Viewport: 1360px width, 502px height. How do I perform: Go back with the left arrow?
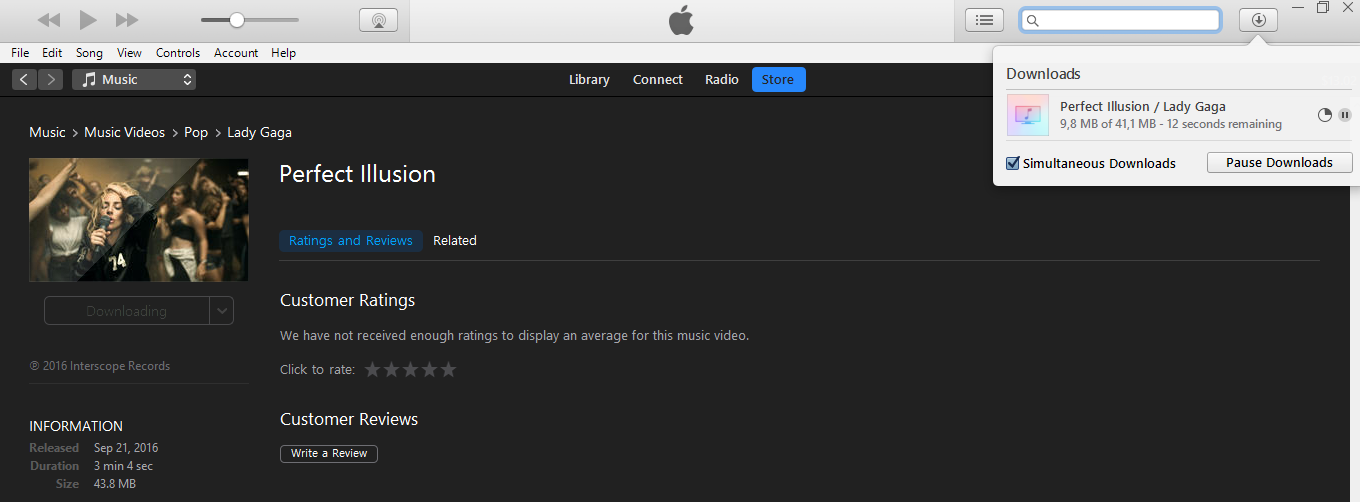click(x=24, y=80)
